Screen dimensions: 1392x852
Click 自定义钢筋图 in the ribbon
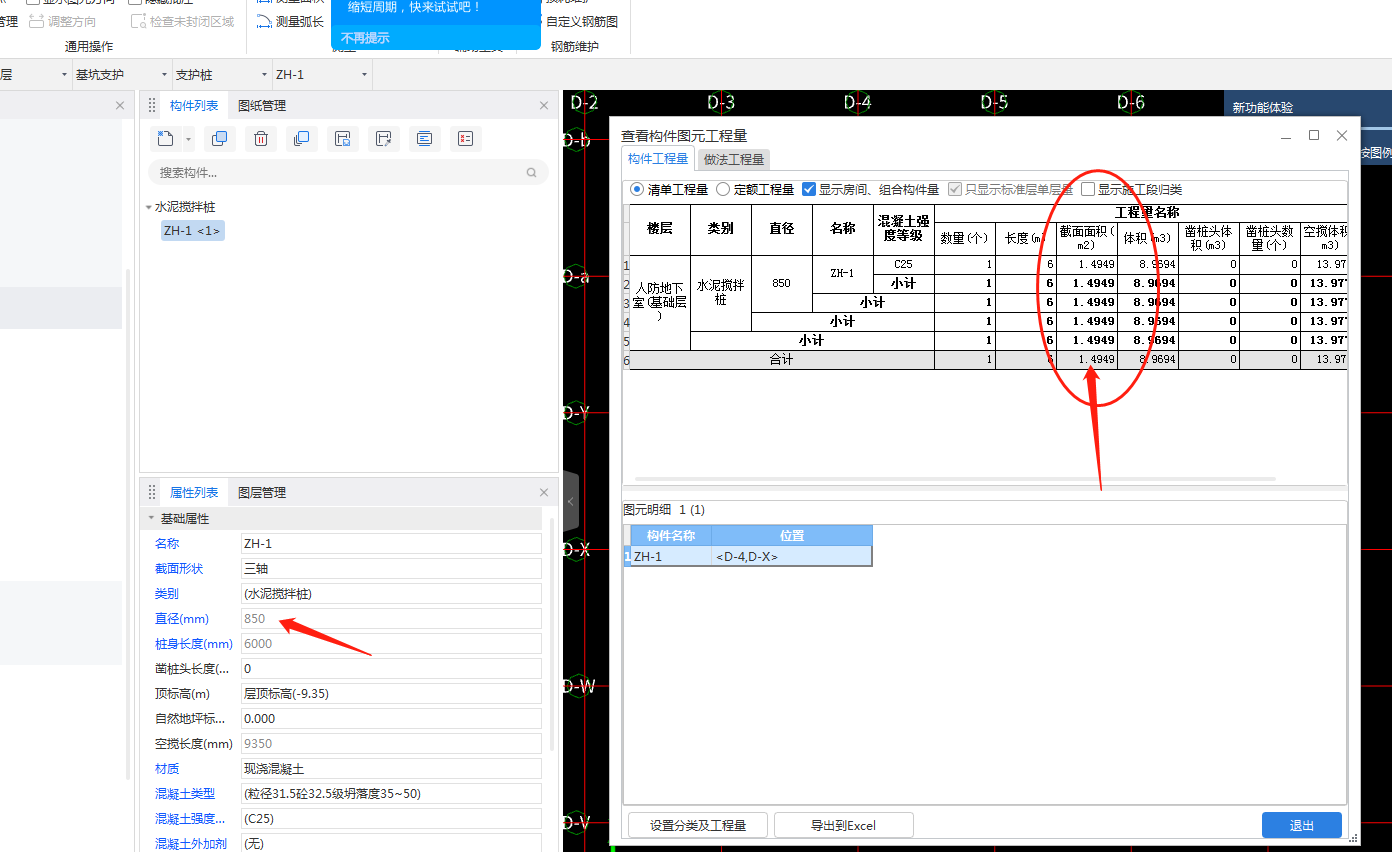click(582, 21)
